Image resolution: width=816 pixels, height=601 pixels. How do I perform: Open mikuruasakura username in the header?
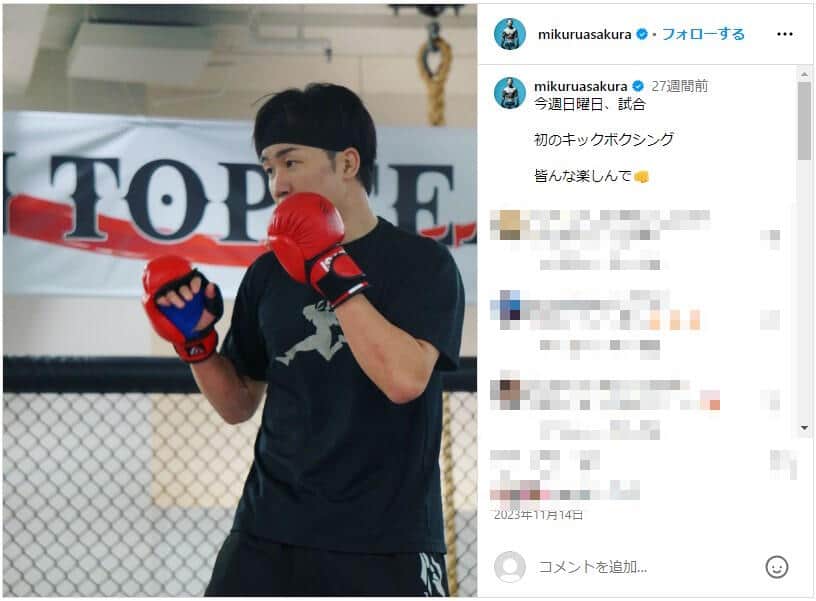pyautogui.click(x=584, y=34)
